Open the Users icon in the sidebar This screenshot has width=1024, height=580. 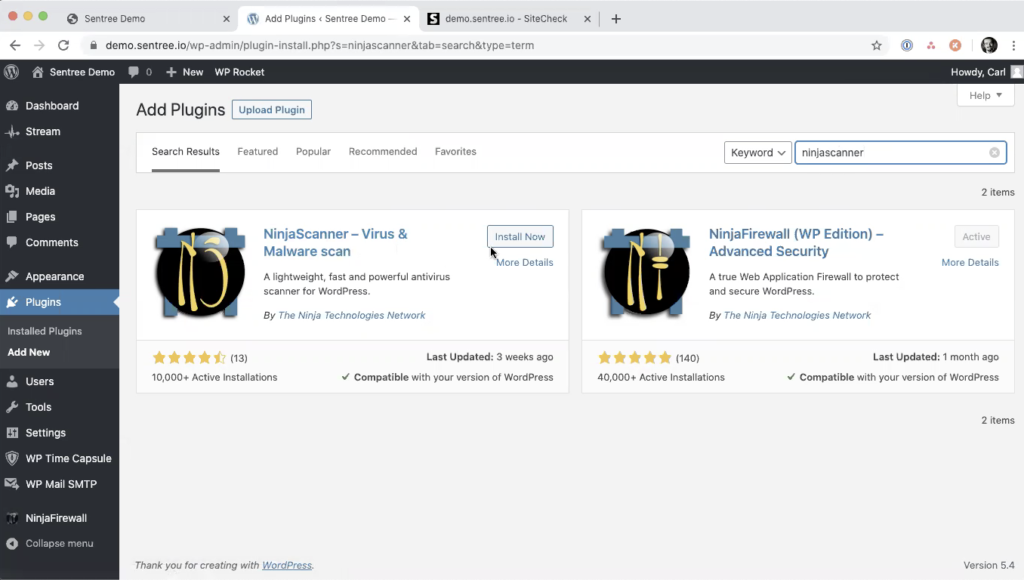click(x=13, y=381)
